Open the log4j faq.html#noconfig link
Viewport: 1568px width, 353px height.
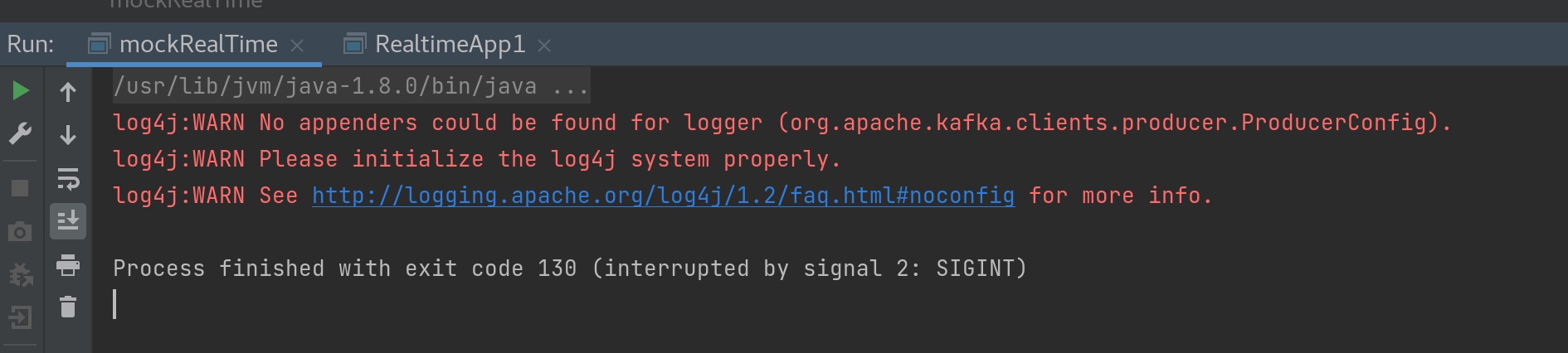(x=663, y=196)
